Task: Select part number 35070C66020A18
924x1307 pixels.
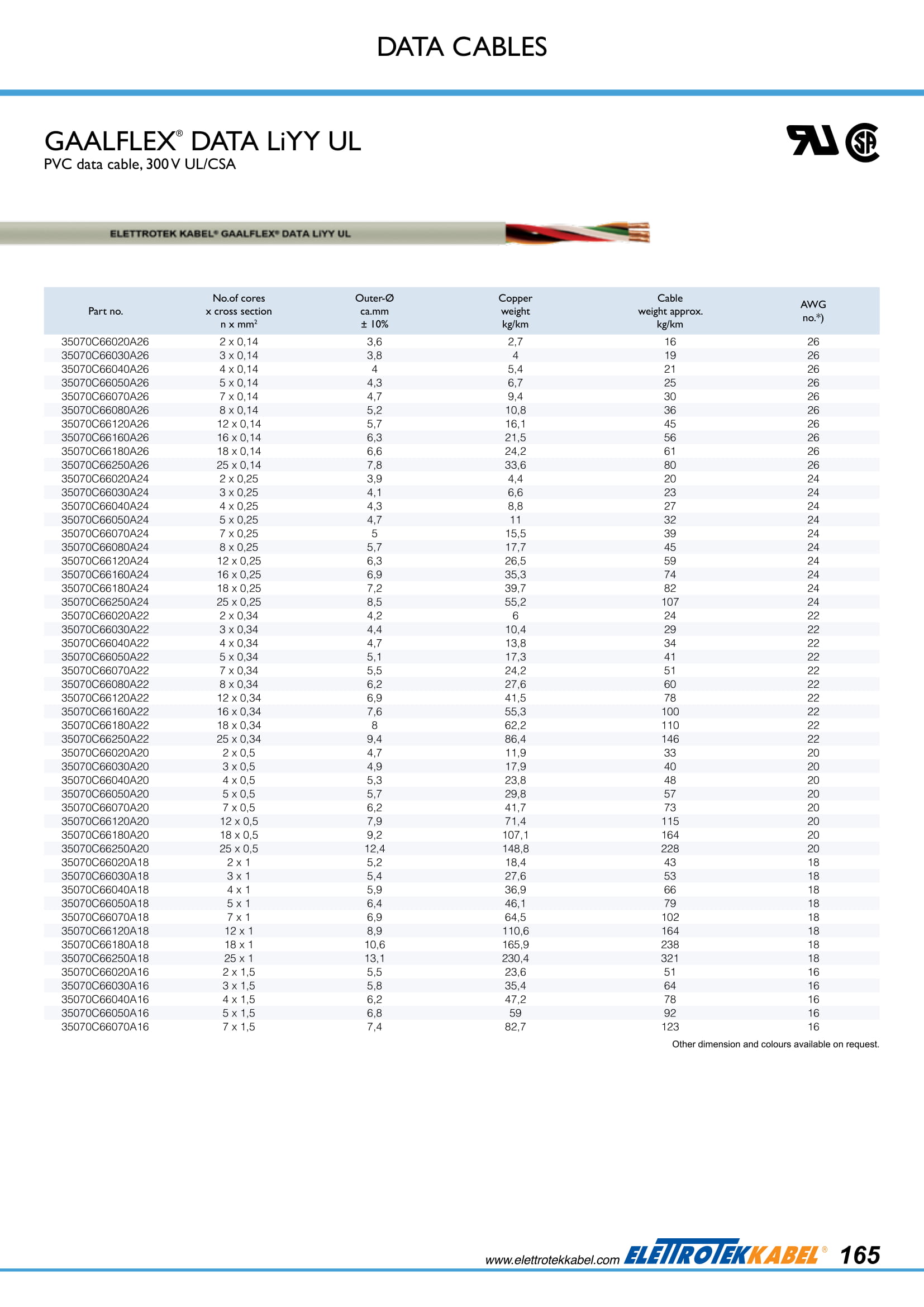Action: pos(105,862)
